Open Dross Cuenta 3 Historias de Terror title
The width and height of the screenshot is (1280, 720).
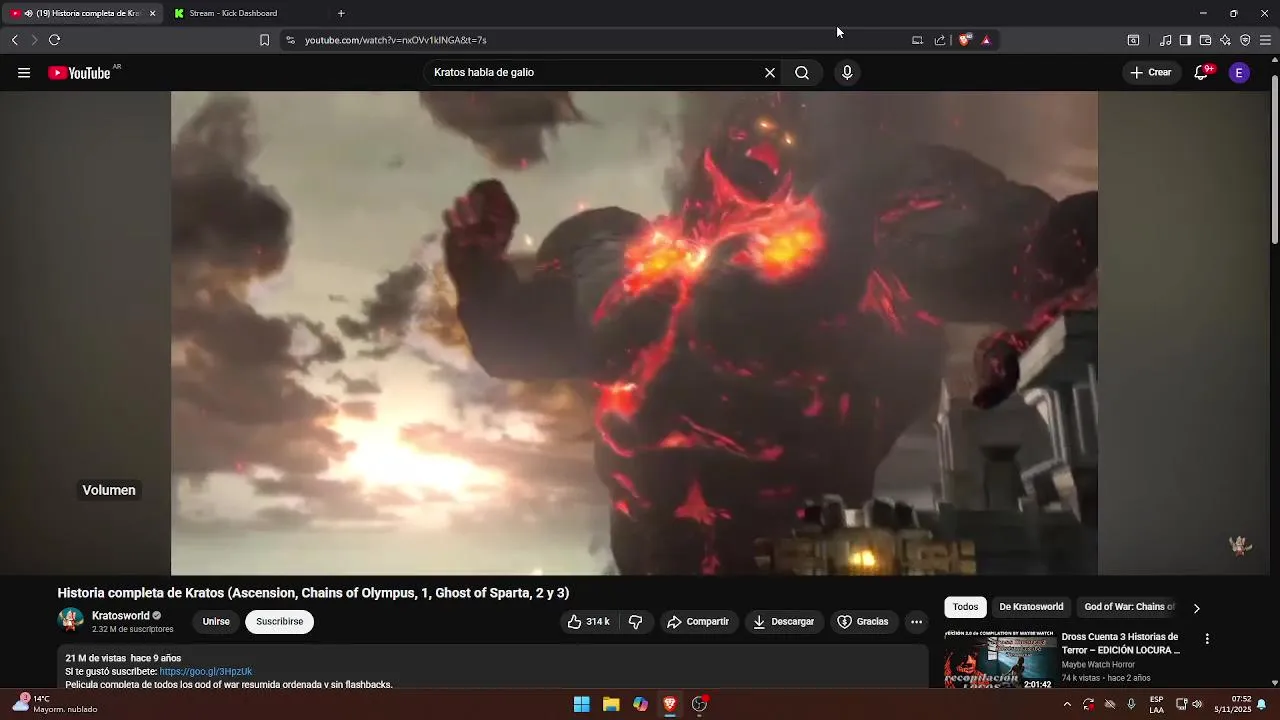pyautogui.click(x=1121, y=643)
